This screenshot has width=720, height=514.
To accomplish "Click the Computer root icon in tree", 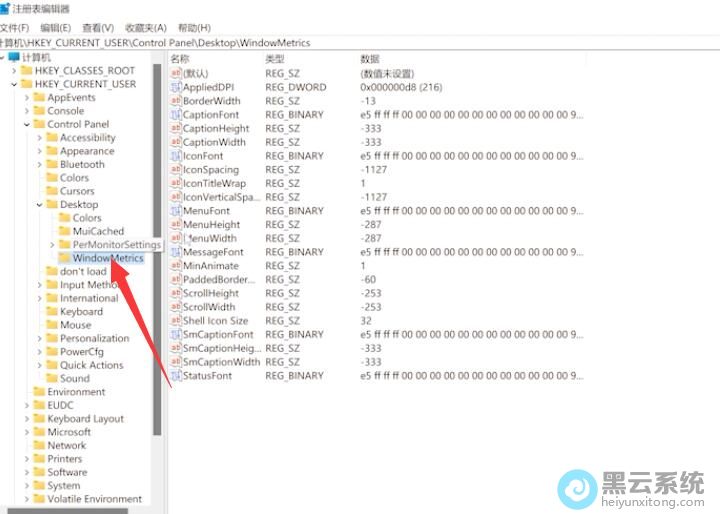I will tap(13, 57).
